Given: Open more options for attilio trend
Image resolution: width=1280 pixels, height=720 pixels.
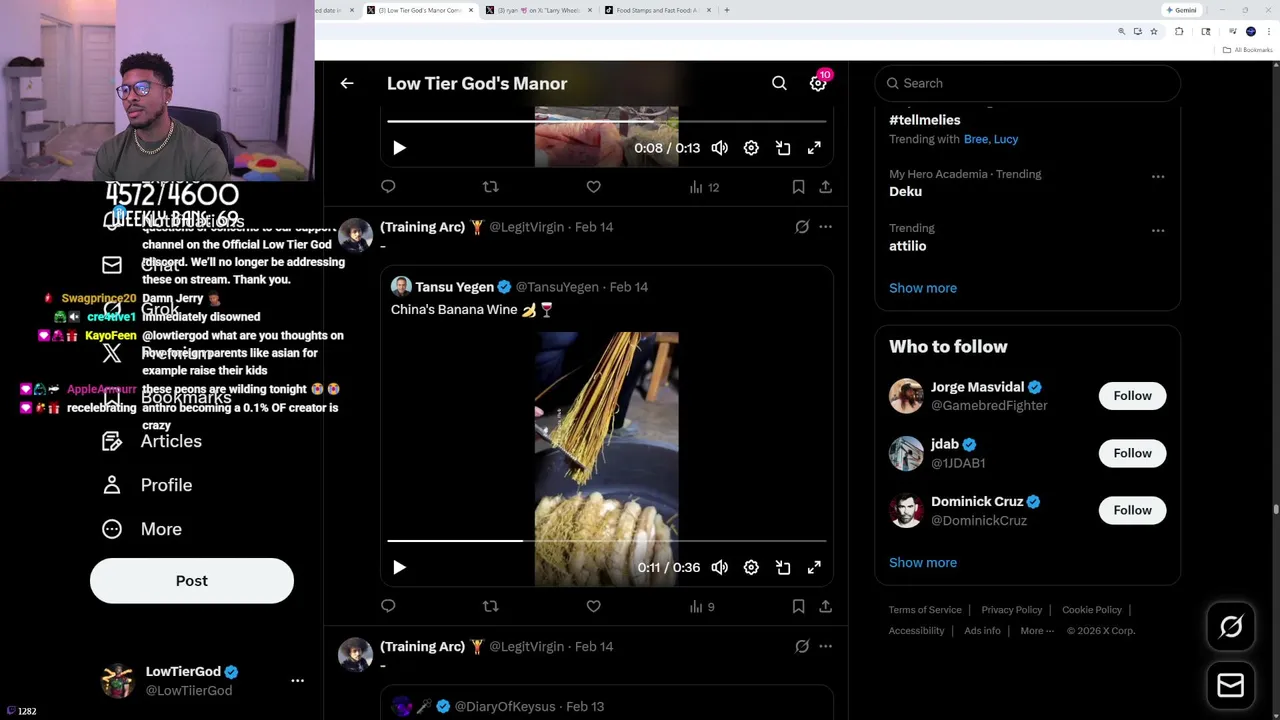Looking at the screenshot, I should 1158,230.
